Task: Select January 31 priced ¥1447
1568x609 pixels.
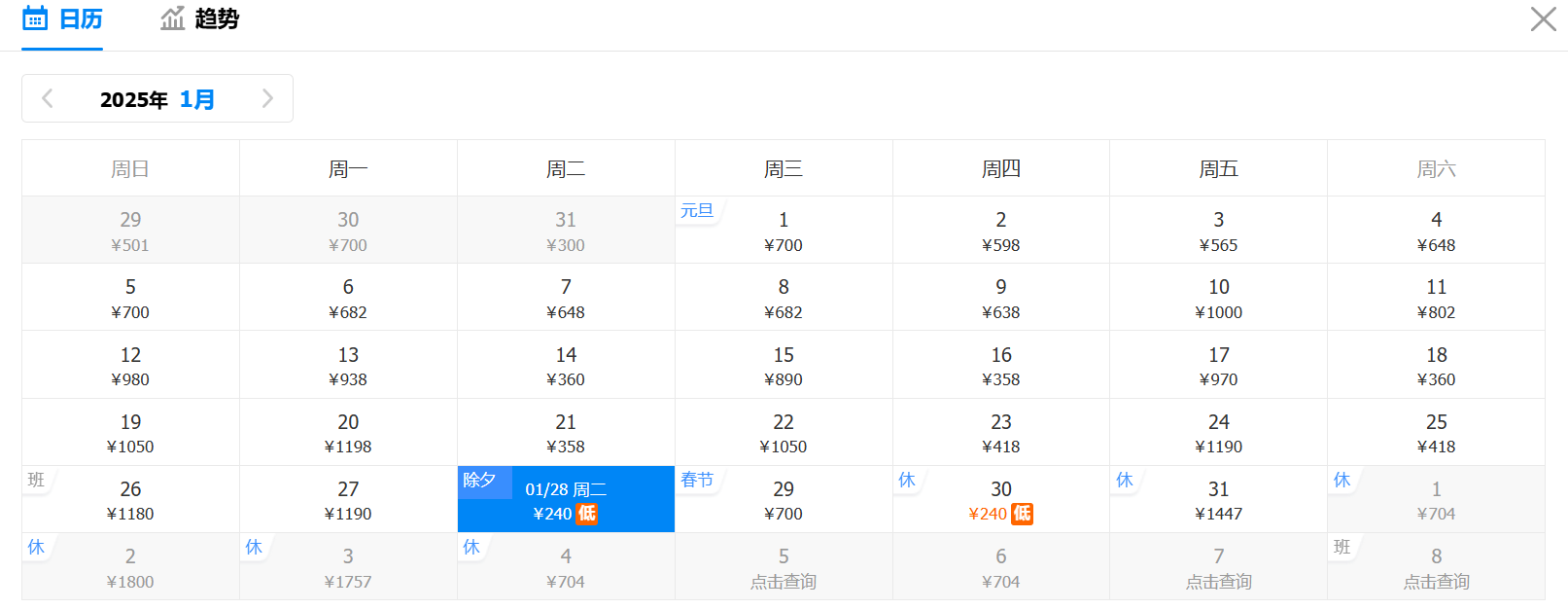Action: (x=1219, y=499)
